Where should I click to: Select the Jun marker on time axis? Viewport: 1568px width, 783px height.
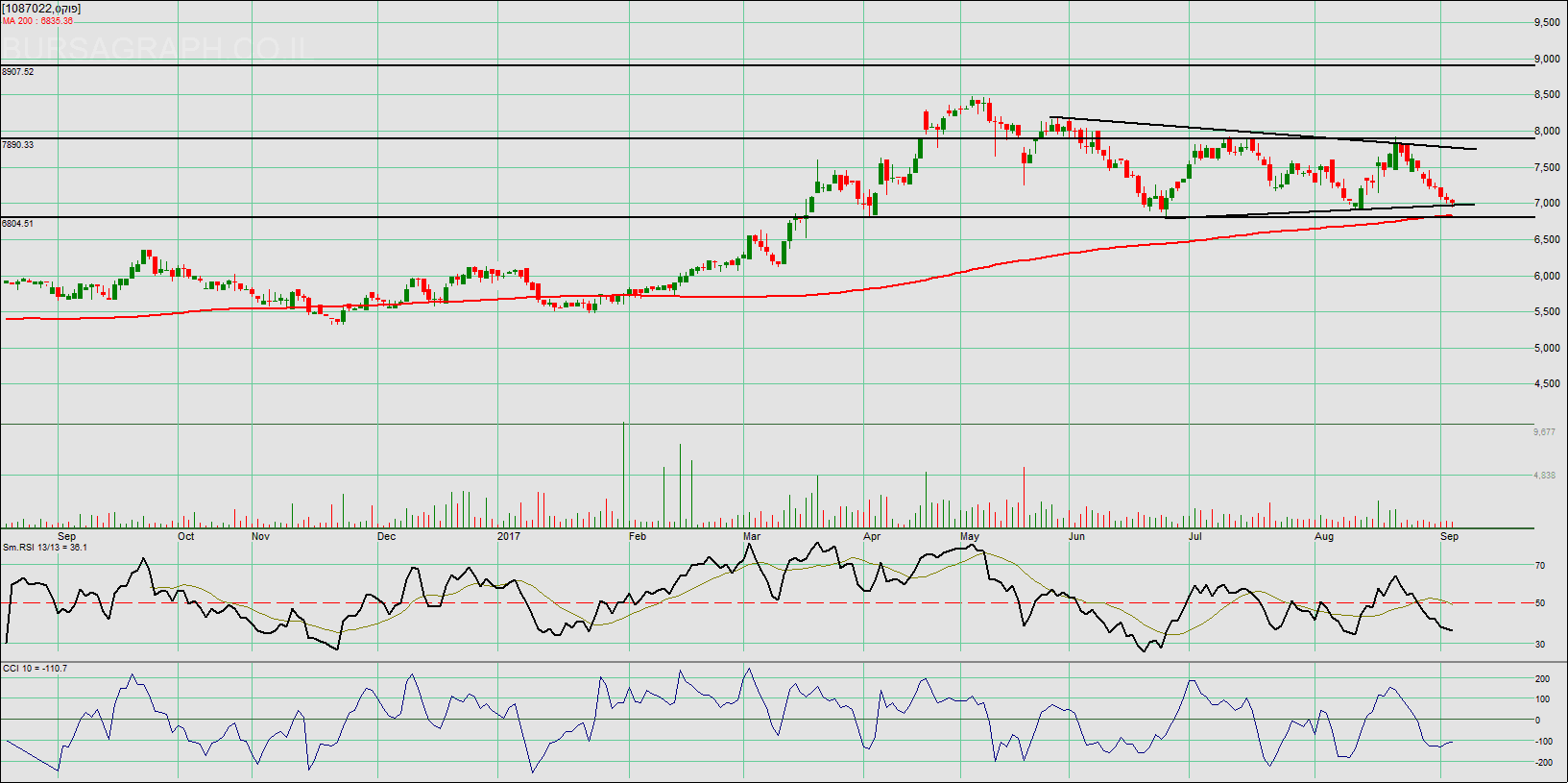pyautogui.click(x=1076, y=536)
